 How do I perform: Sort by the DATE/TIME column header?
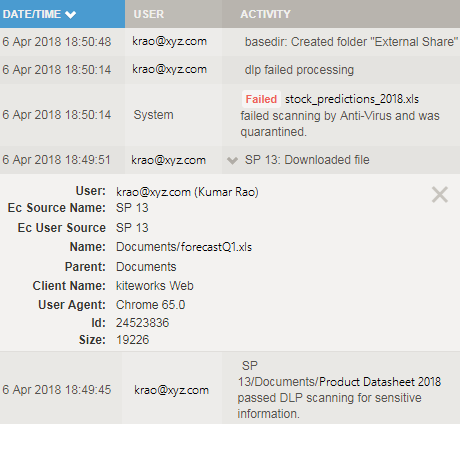tap(62, 14)
